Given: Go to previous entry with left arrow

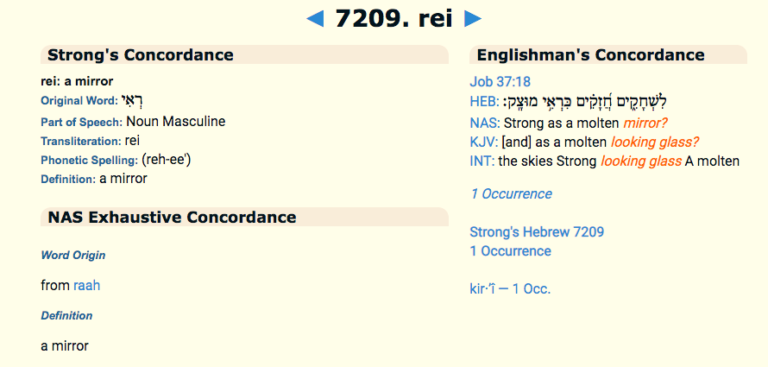Looking at the screenshot, I should click(315, 19).
